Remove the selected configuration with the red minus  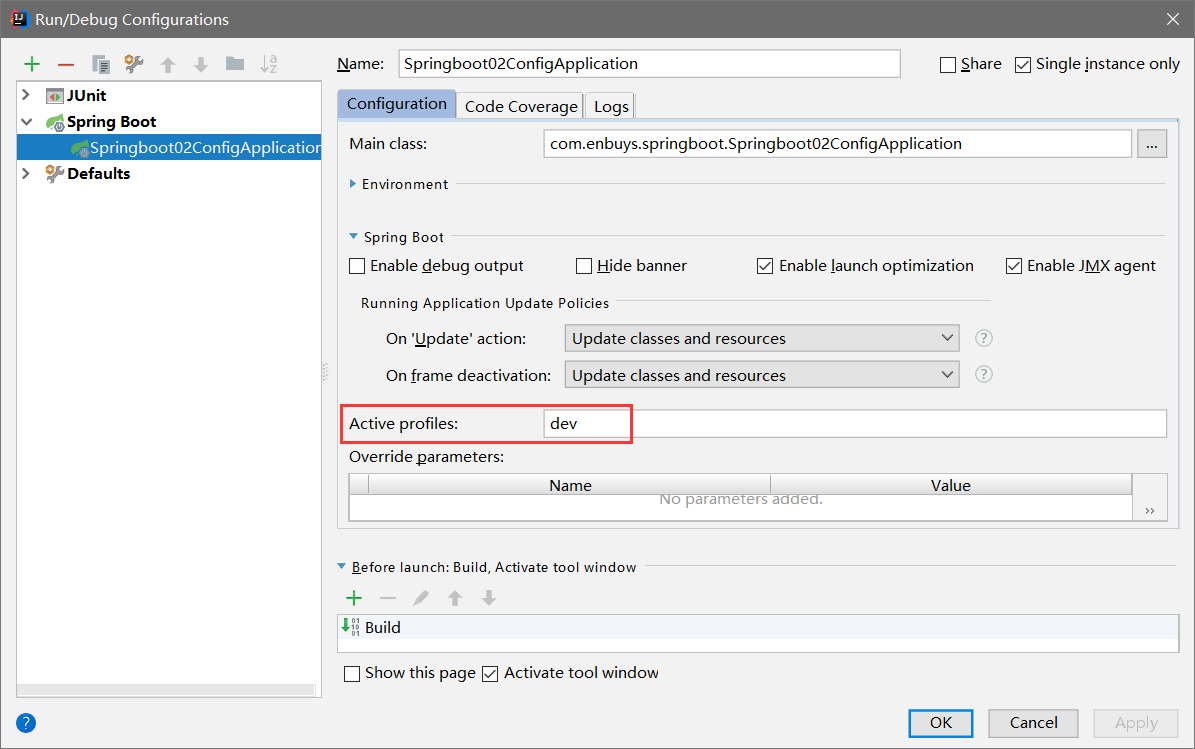tap(66, 64)
